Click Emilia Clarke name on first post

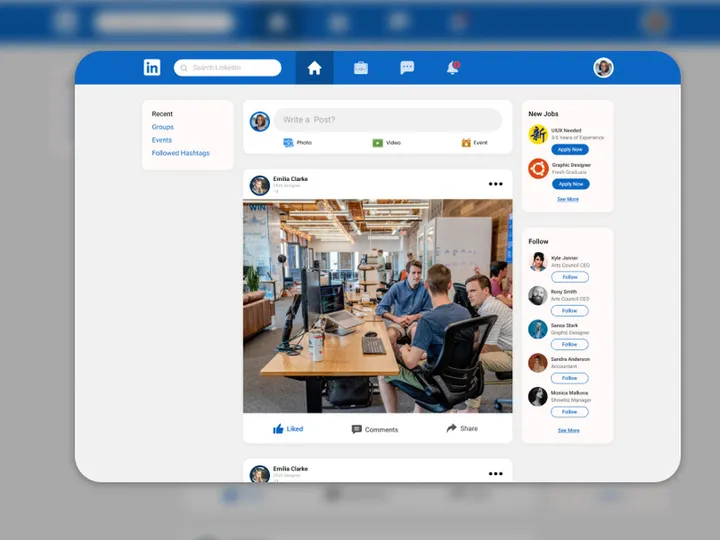(x=290, y=179)
